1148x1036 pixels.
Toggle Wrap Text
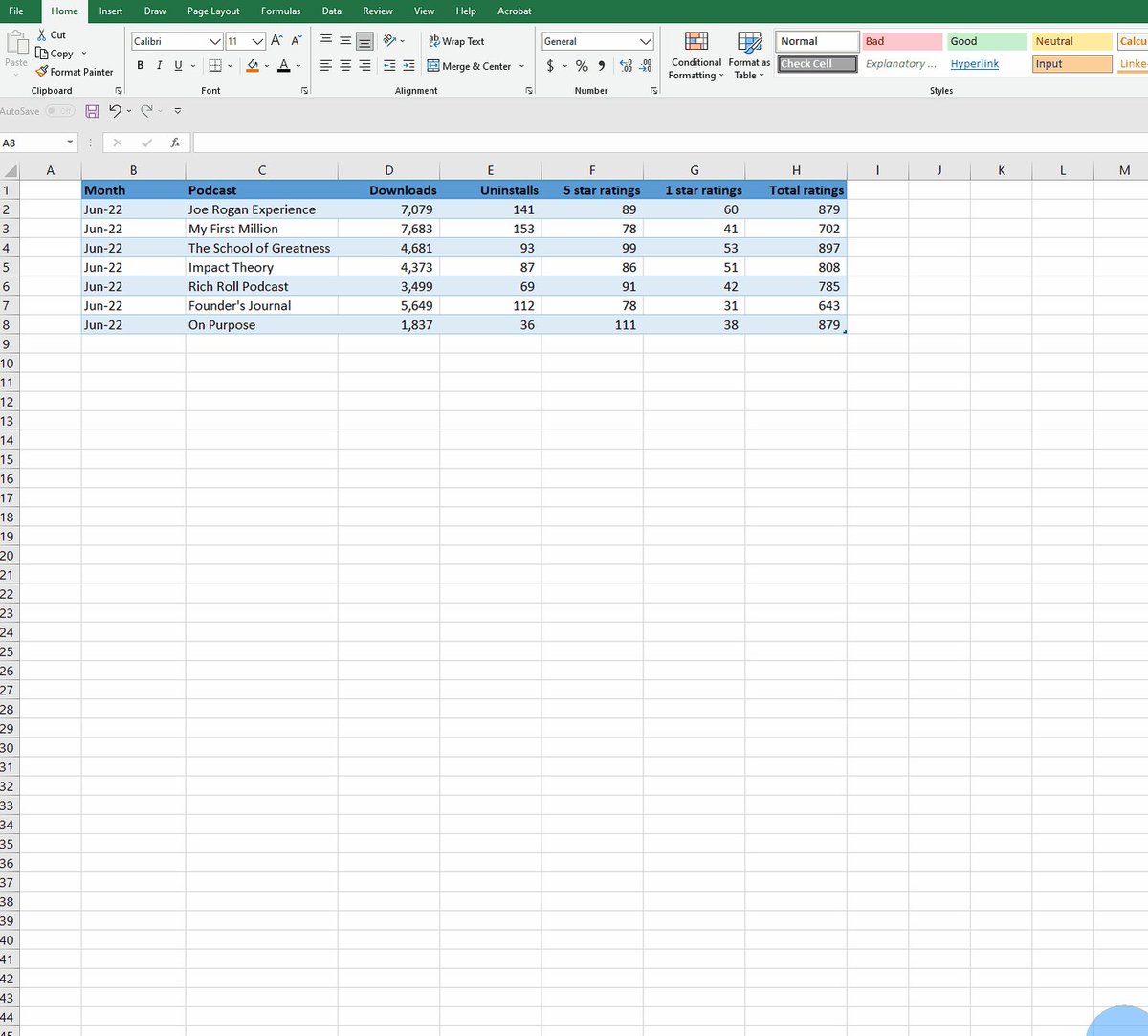pos(456,41)
